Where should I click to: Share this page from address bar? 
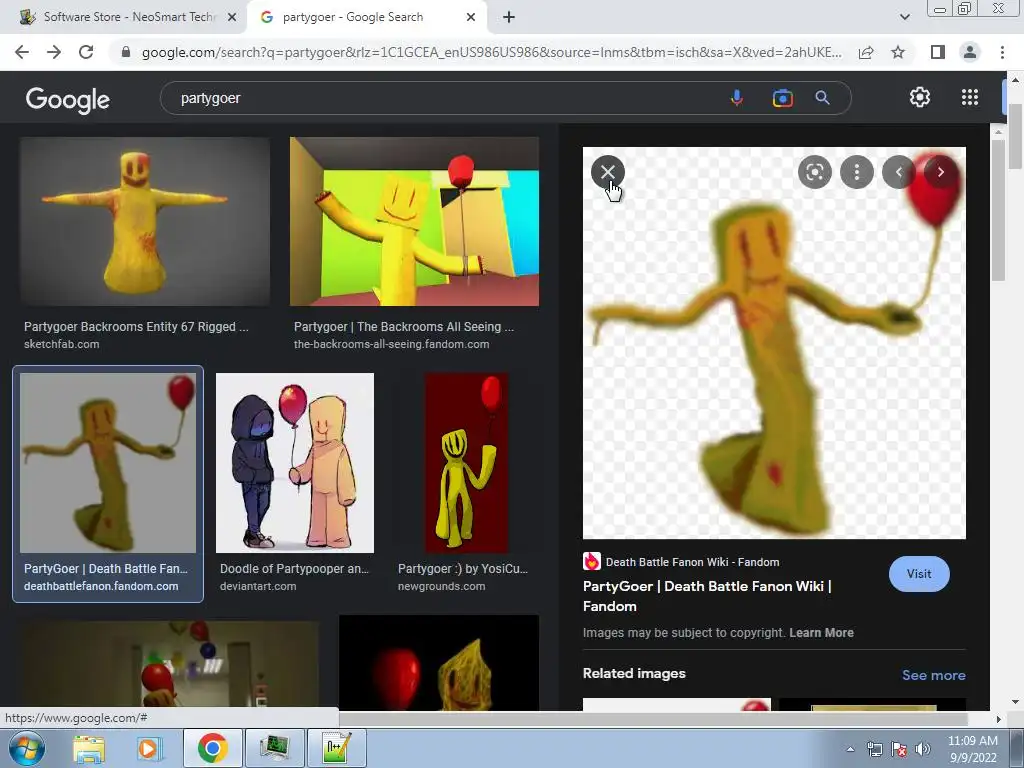(x=866, y=52)
